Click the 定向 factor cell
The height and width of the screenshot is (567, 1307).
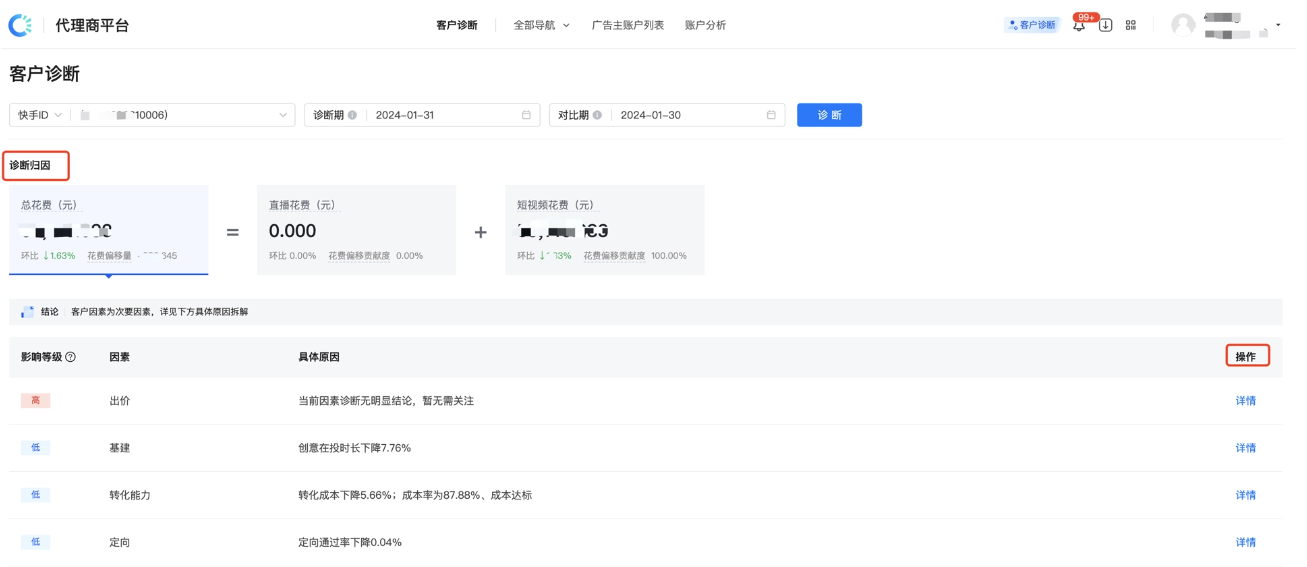(120, 542)
